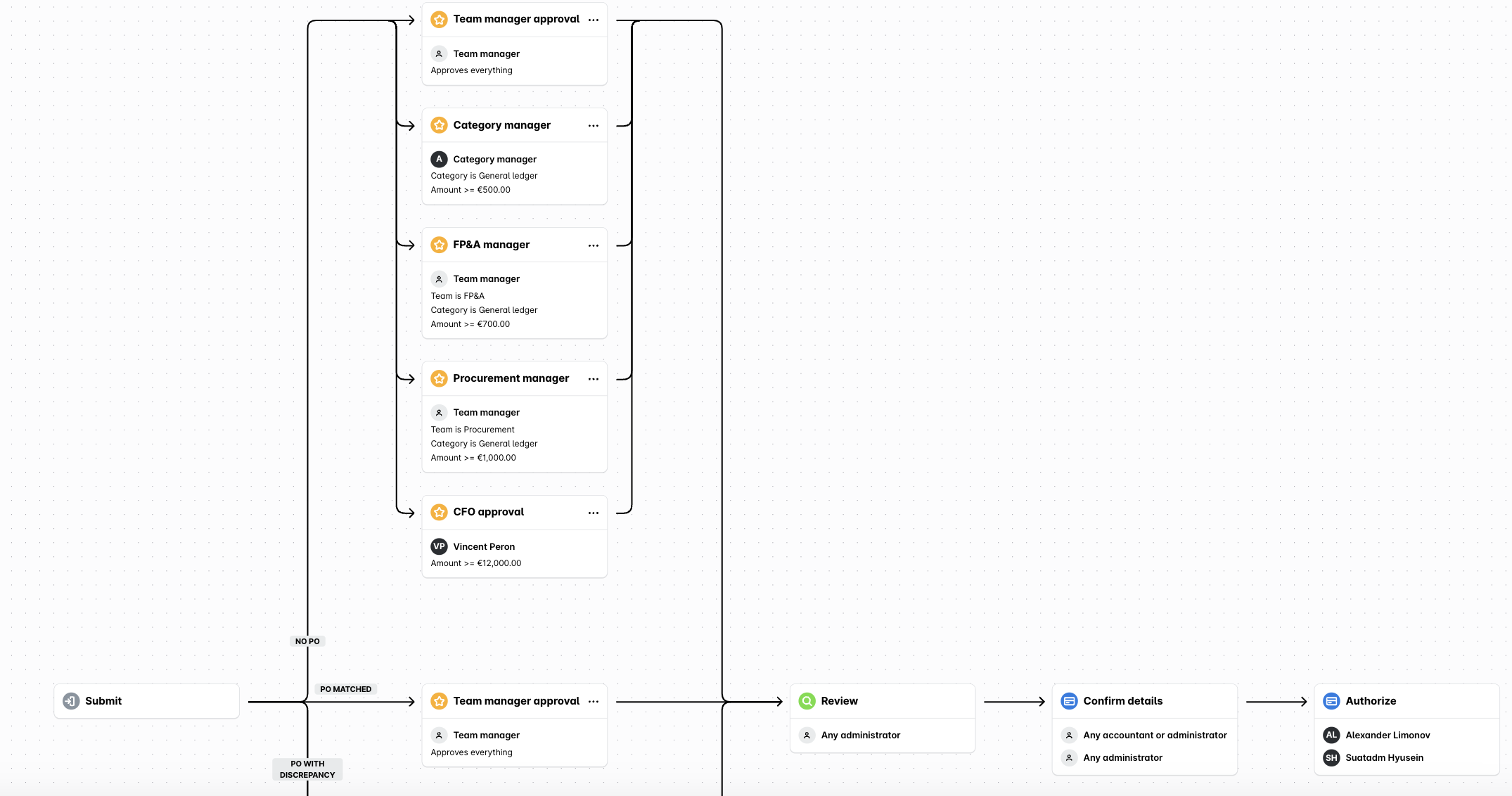Click the AL avatar for Alexander Limonov
The image size is (1512, 796).
[x=1331, y=735]
